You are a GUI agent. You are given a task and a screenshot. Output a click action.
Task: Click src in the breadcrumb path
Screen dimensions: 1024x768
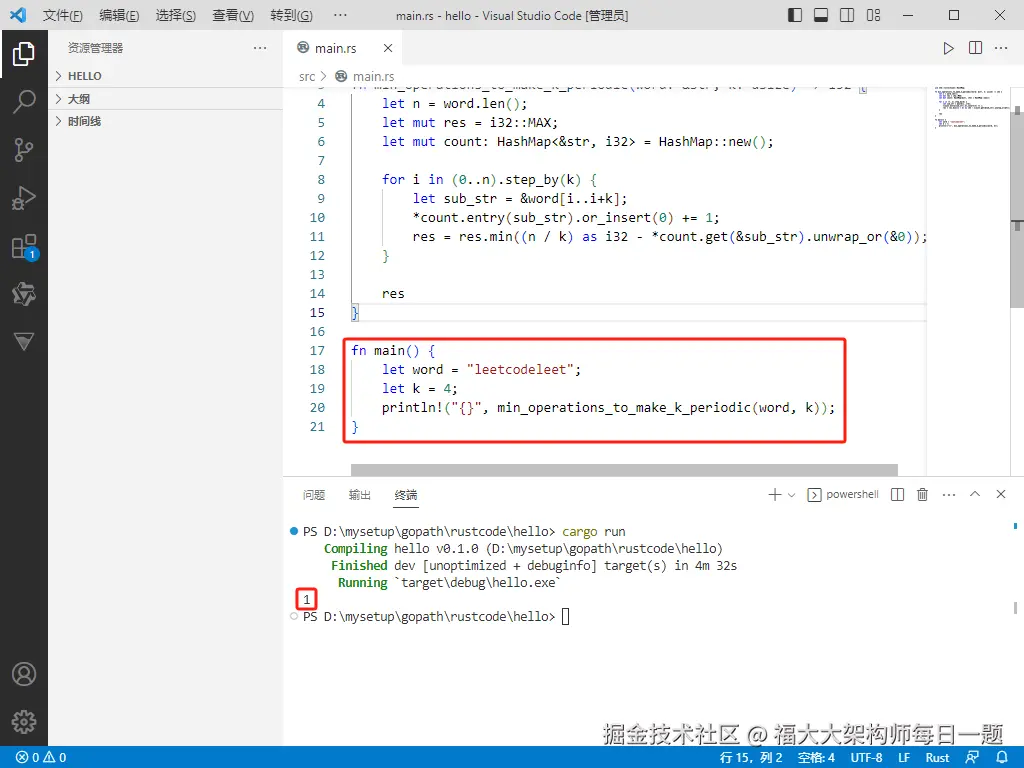tap(307, 76)
